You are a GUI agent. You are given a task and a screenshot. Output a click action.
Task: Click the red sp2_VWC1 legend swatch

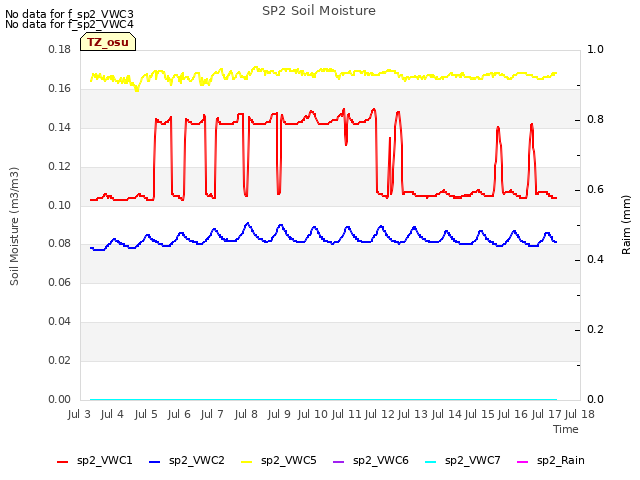(x=62, y=462)
